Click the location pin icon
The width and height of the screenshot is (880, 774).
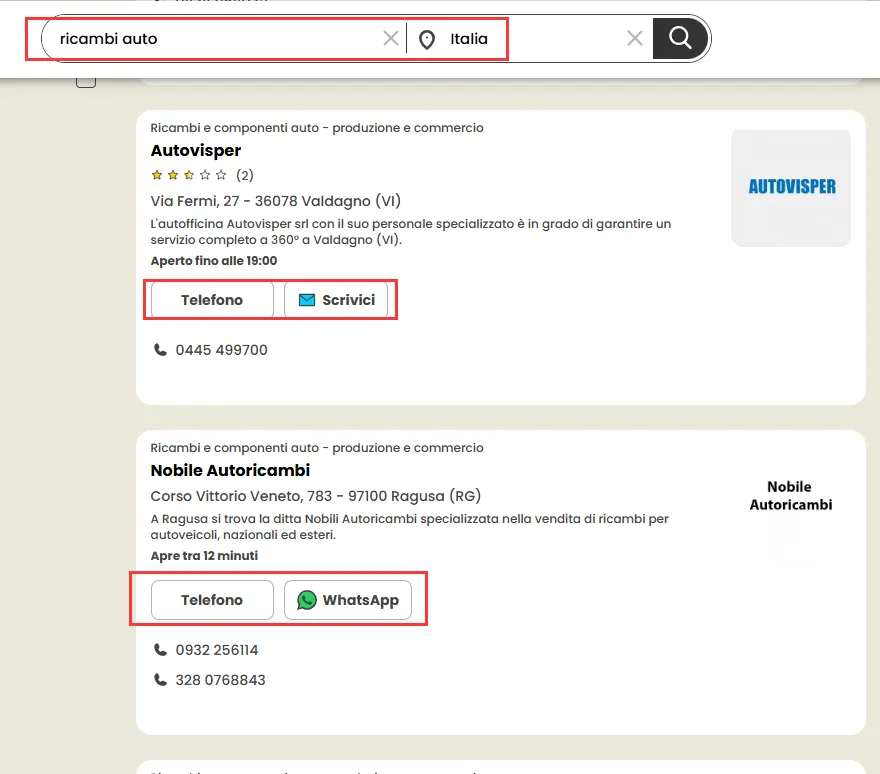point(427,40)
